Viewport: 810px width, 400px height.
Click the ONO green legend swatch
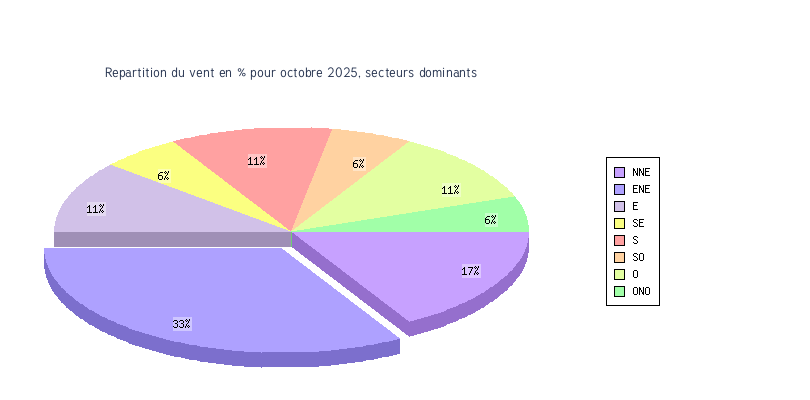(619, 291)
